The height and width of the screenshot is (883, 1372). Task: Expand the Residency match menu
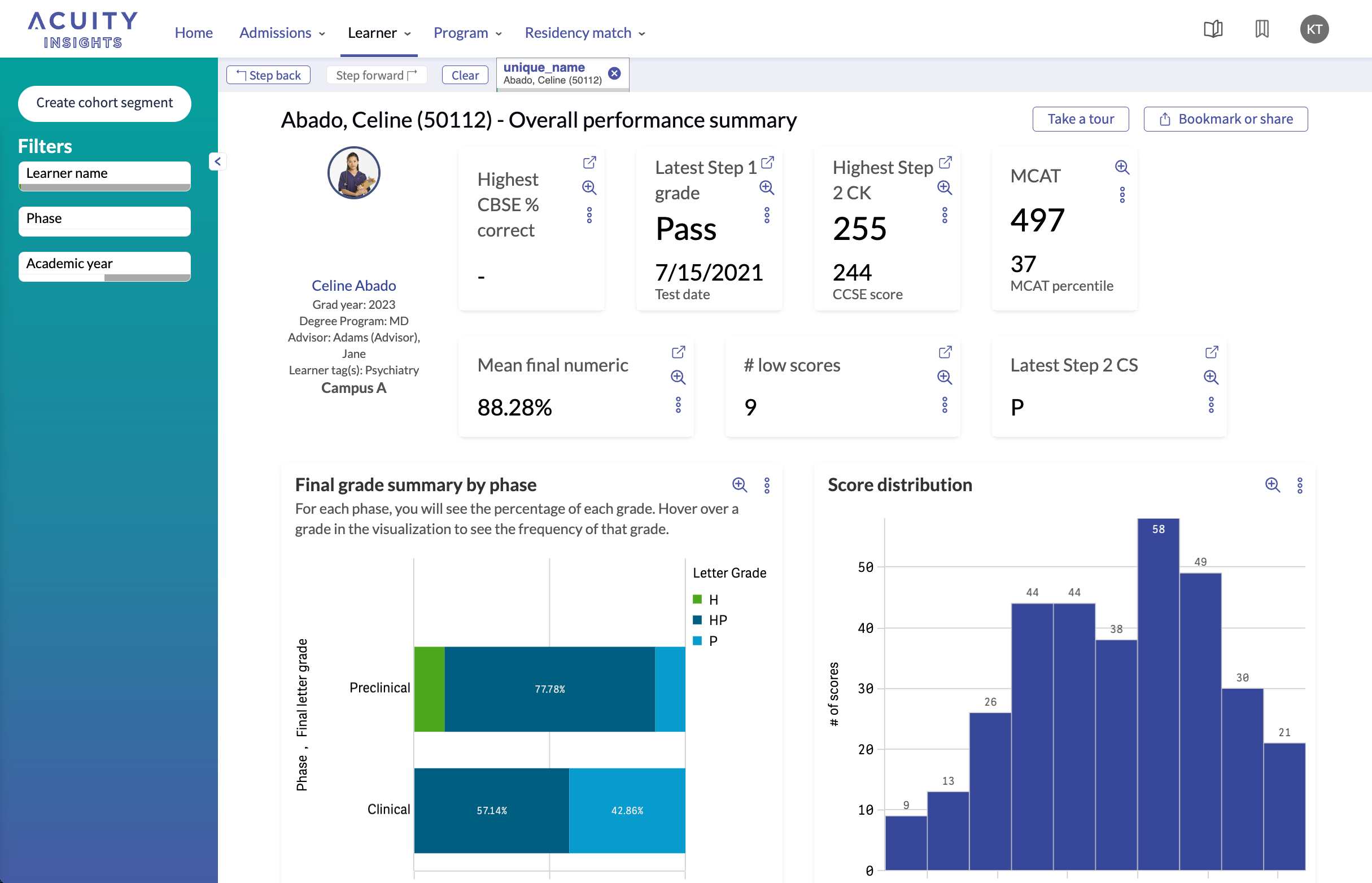[584, 33]
